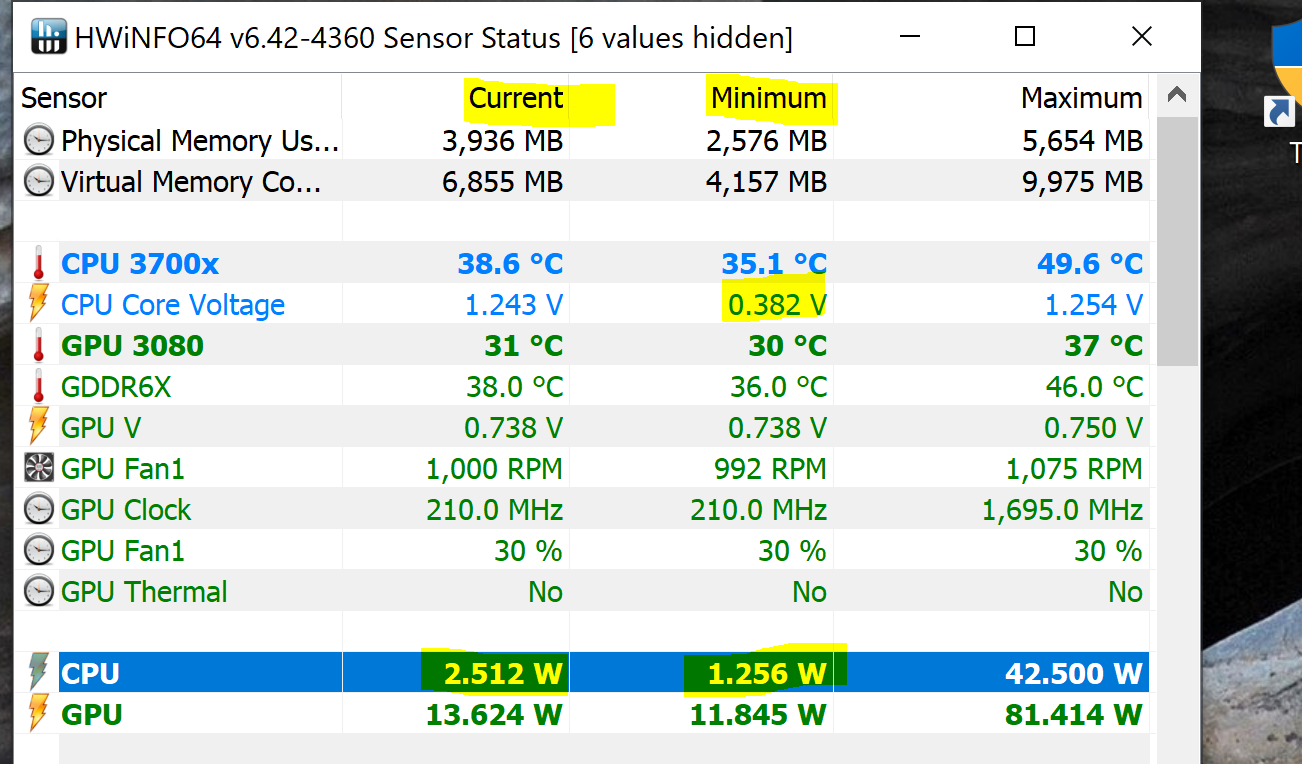
Task: Click the 13.624 W current GPU power
Action: pos(494,715)
